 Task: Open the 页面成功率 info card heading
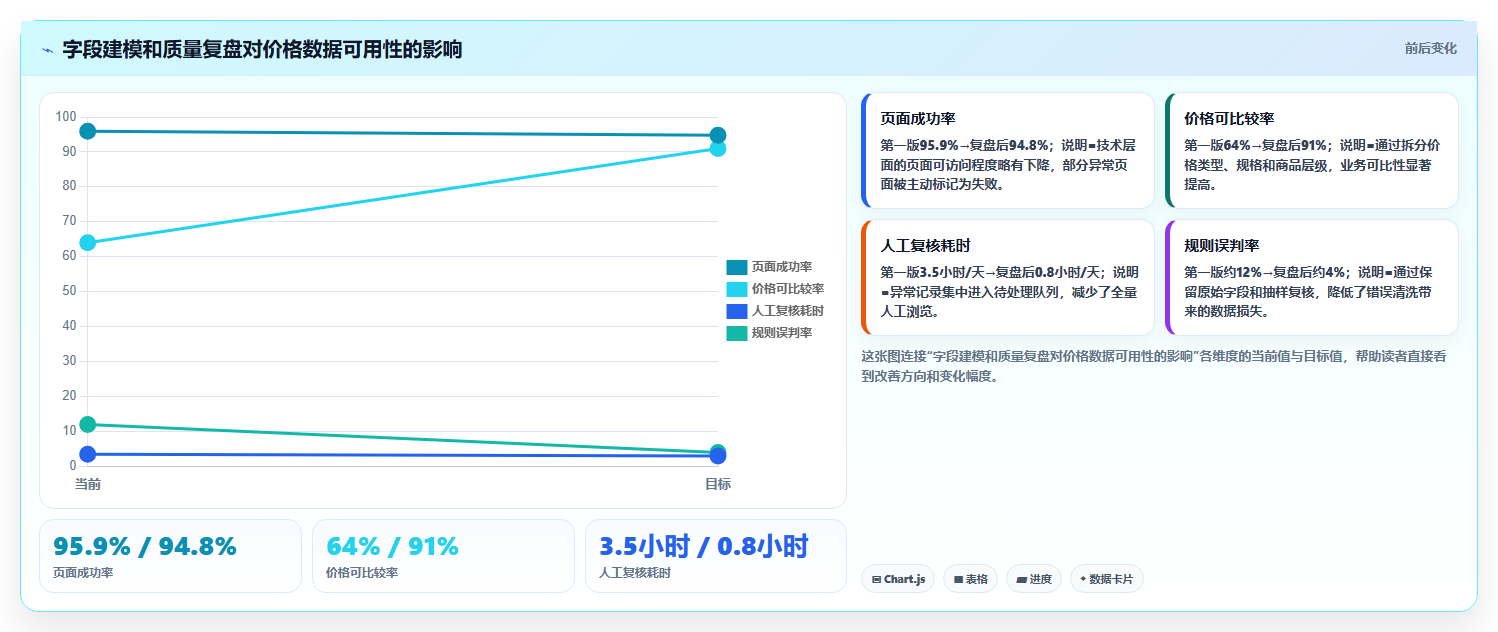[918, 119]
